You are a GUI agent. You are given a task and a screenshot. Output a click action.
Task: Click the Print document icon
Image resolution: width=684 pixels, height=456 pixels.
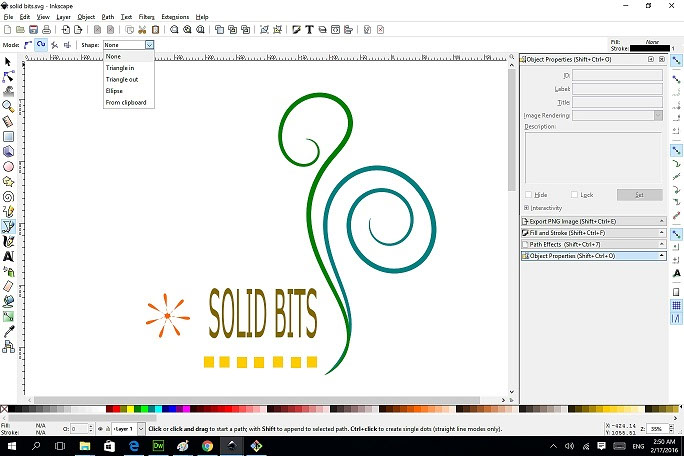point(46,30)
